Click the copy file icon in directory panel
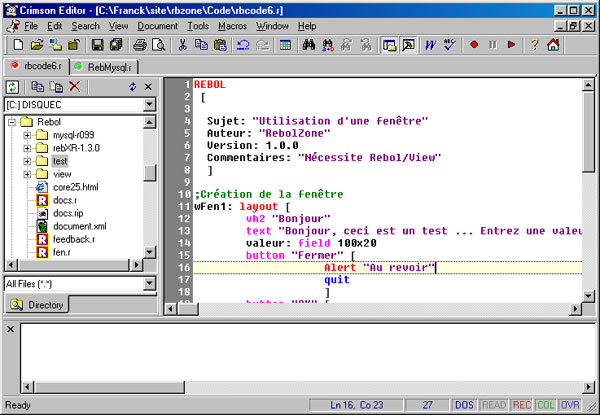 coord(38,87)
